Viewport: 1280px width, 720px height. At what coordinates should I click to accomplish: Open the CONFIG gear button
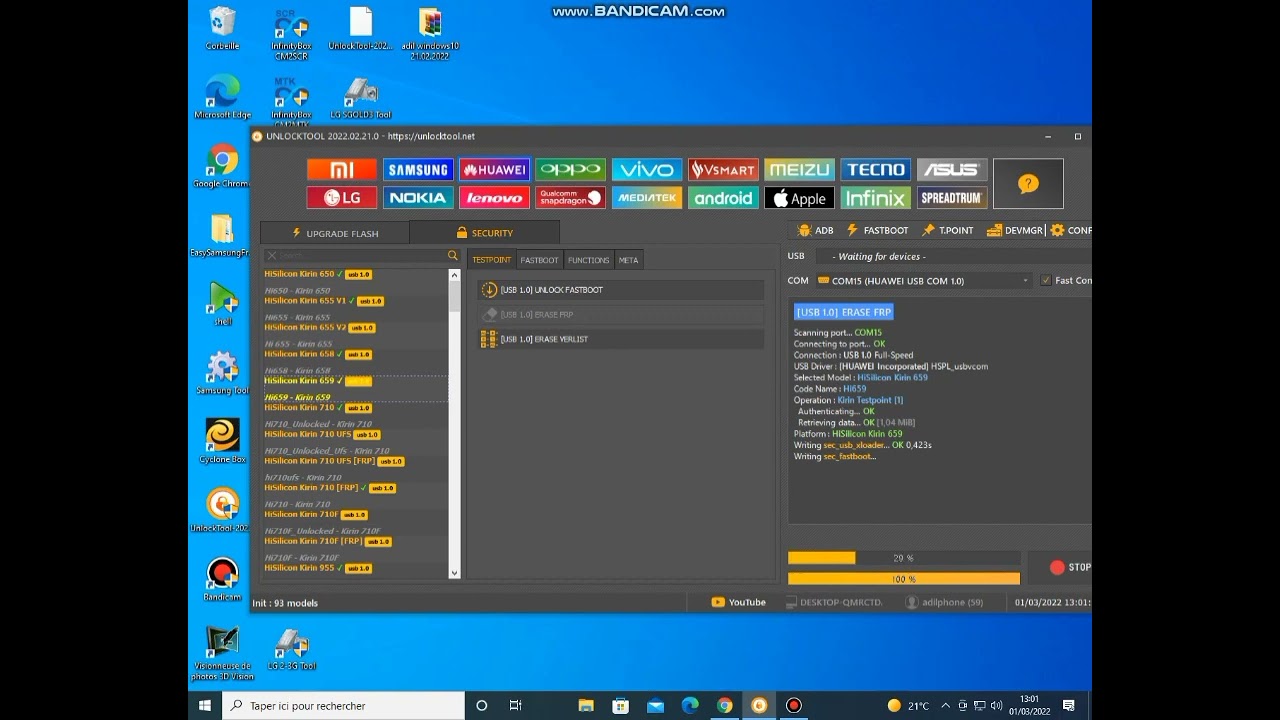[1070, 230]
